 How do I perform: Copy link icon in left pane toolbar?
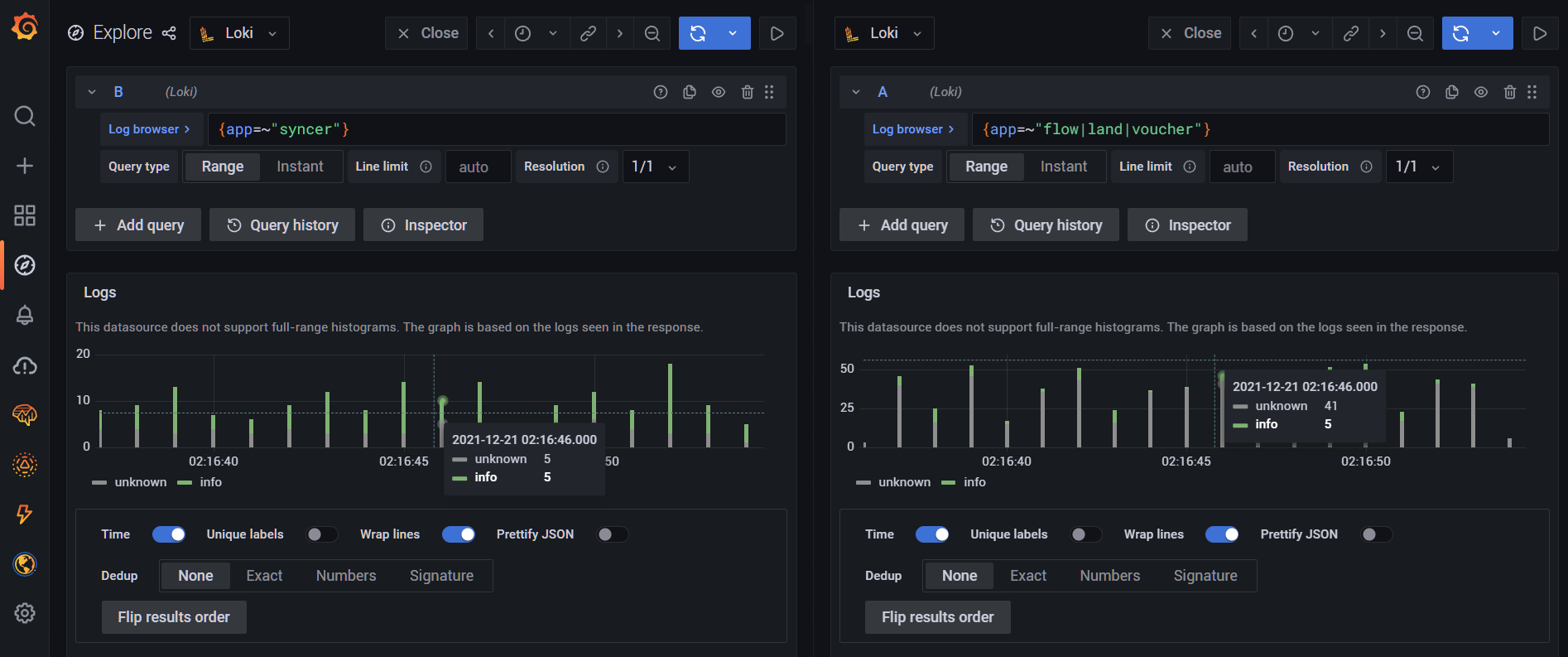click(588, 33)
